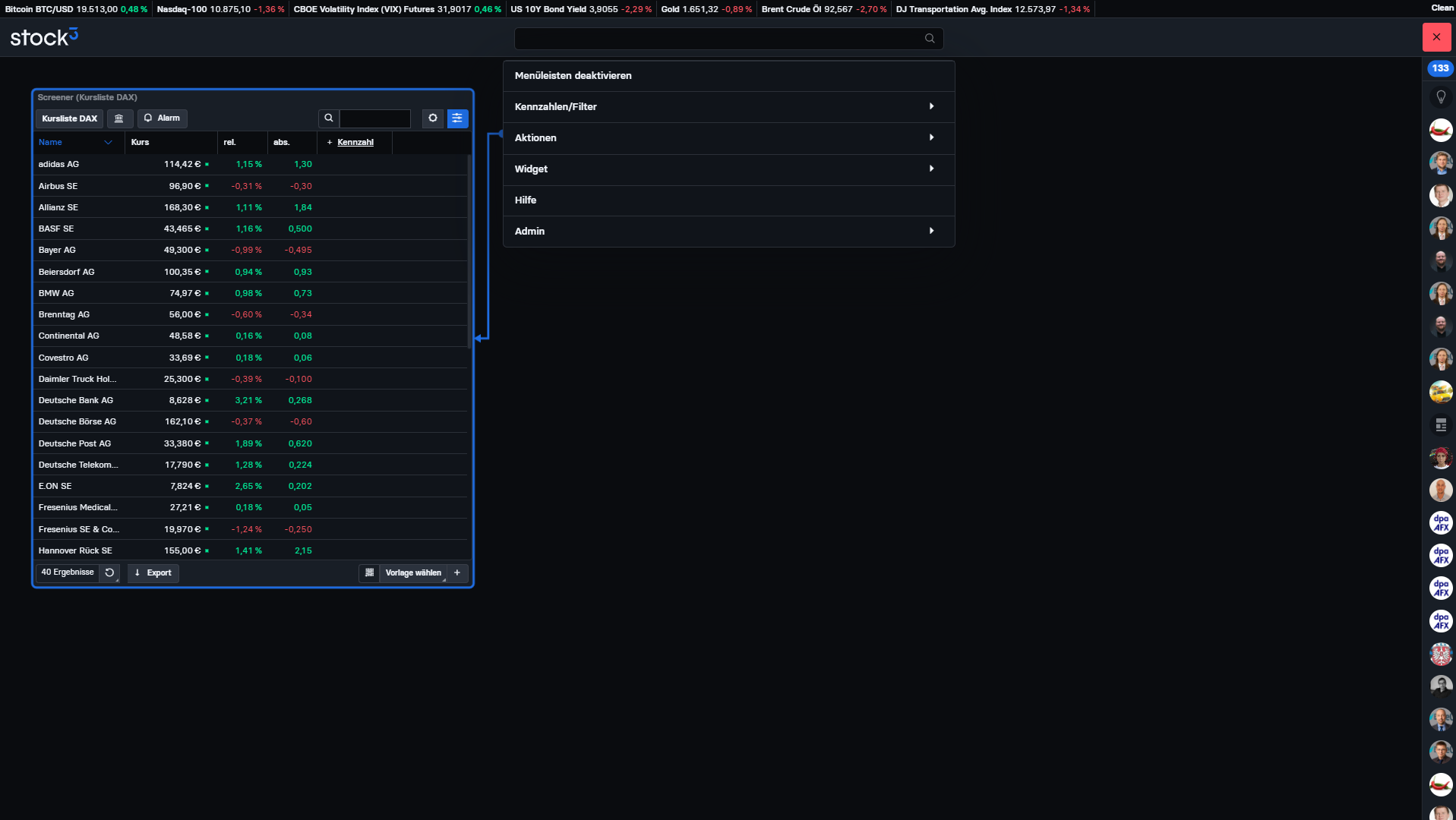Viewport: 1456px width, 820px height.
Task: Select the Deutsche Börse AG row
Action: tap(251, 422)
